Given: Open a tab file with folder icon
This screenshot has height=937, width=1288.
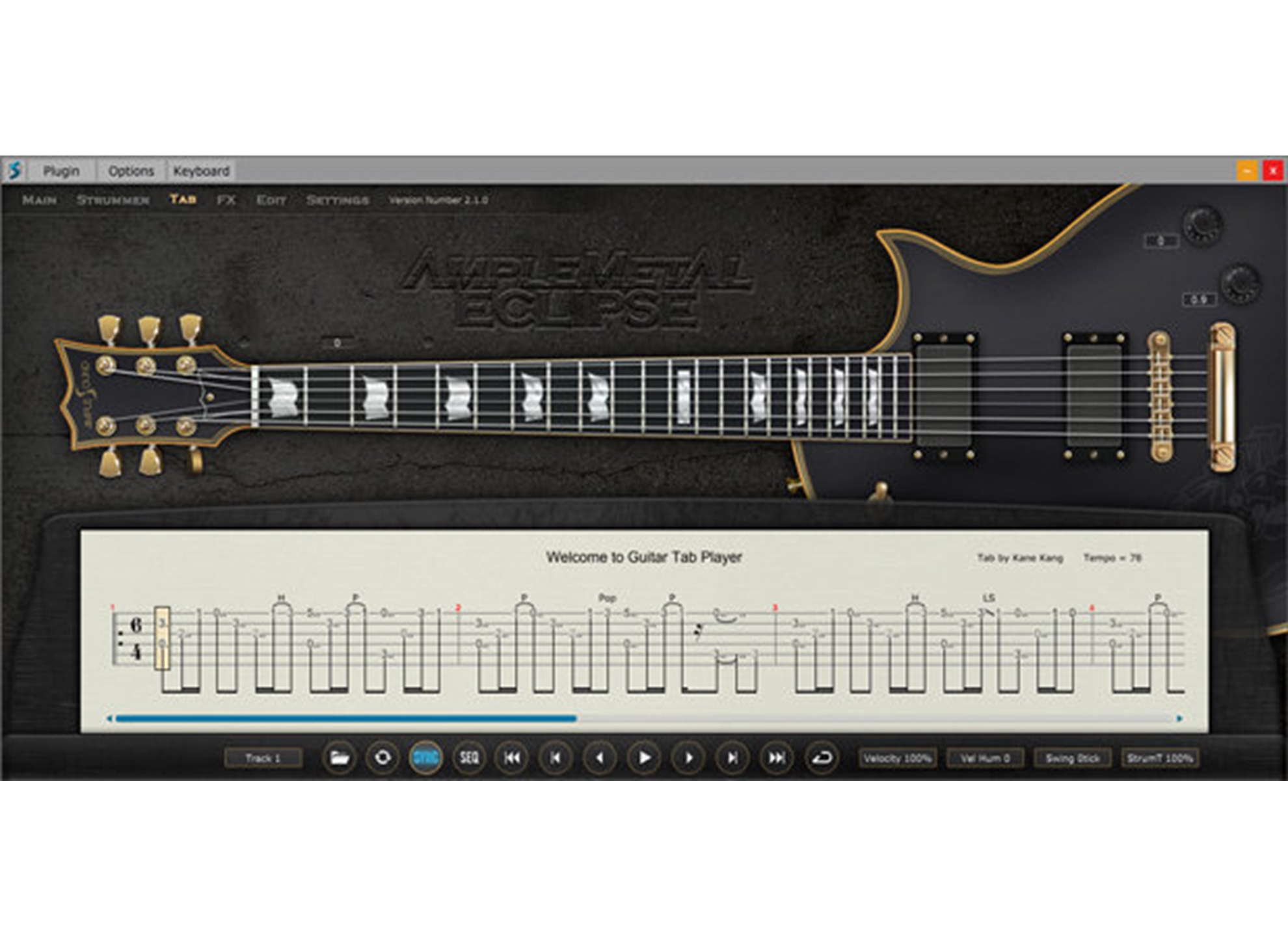Looking at the screenshot, I should click(x=339, y=758).
